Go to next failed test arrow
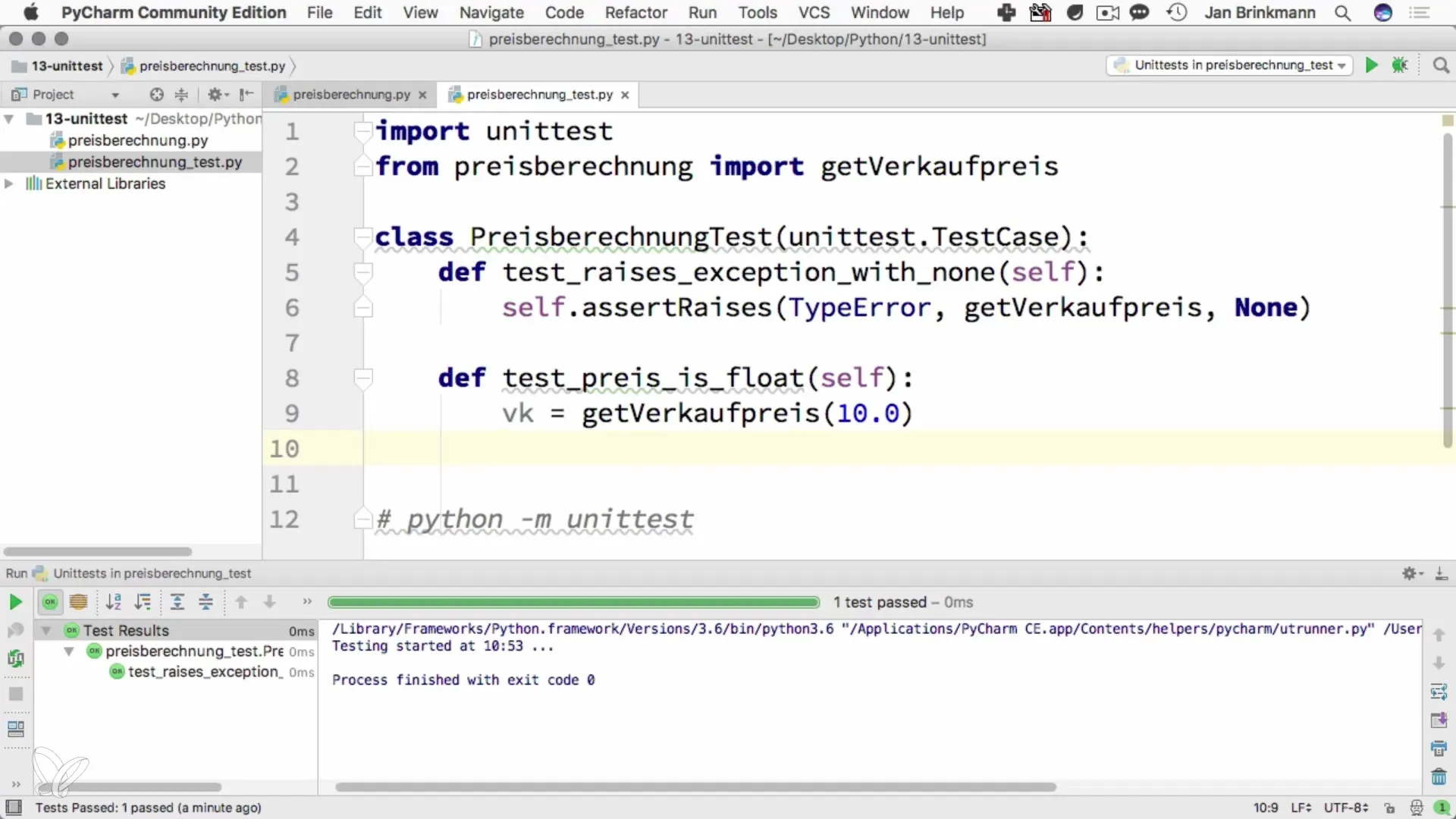 coord(269,602)
